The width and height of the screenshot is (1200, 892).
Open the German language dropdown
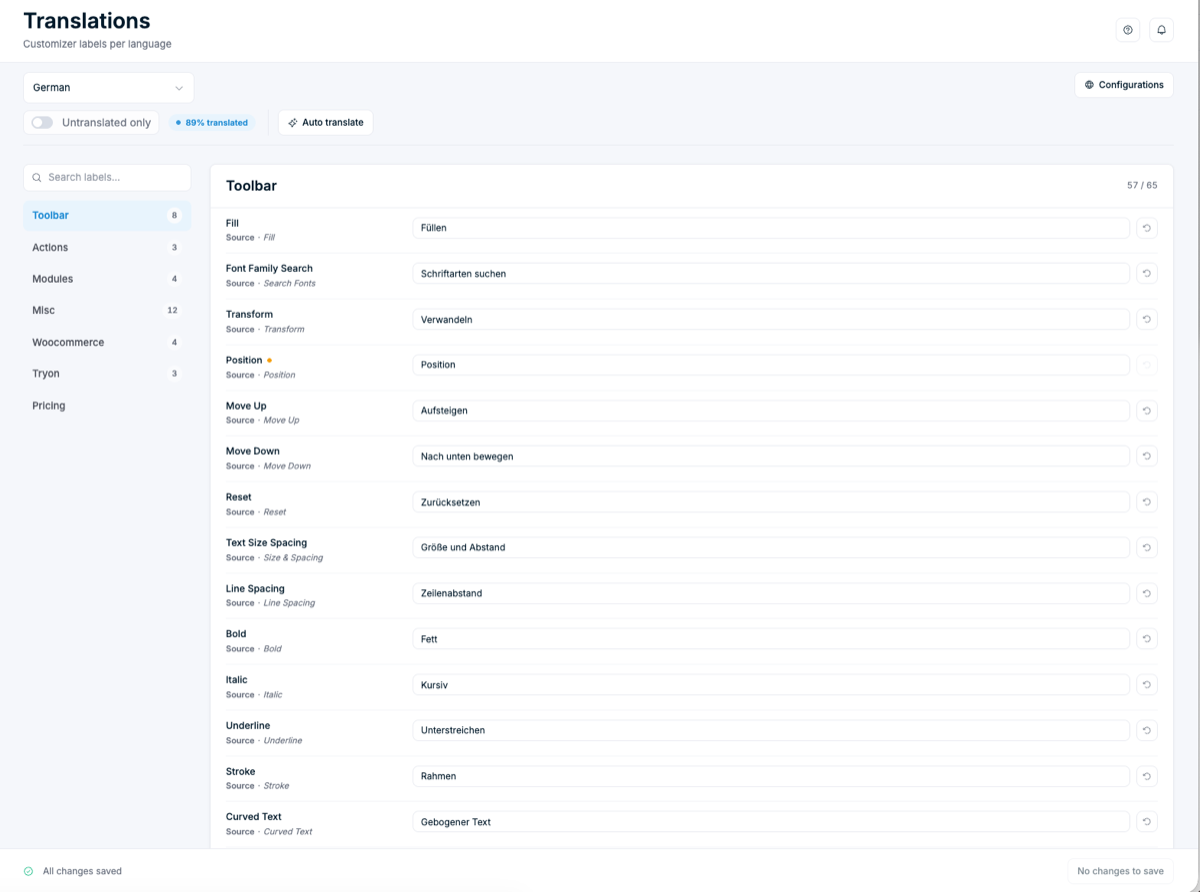108,88
